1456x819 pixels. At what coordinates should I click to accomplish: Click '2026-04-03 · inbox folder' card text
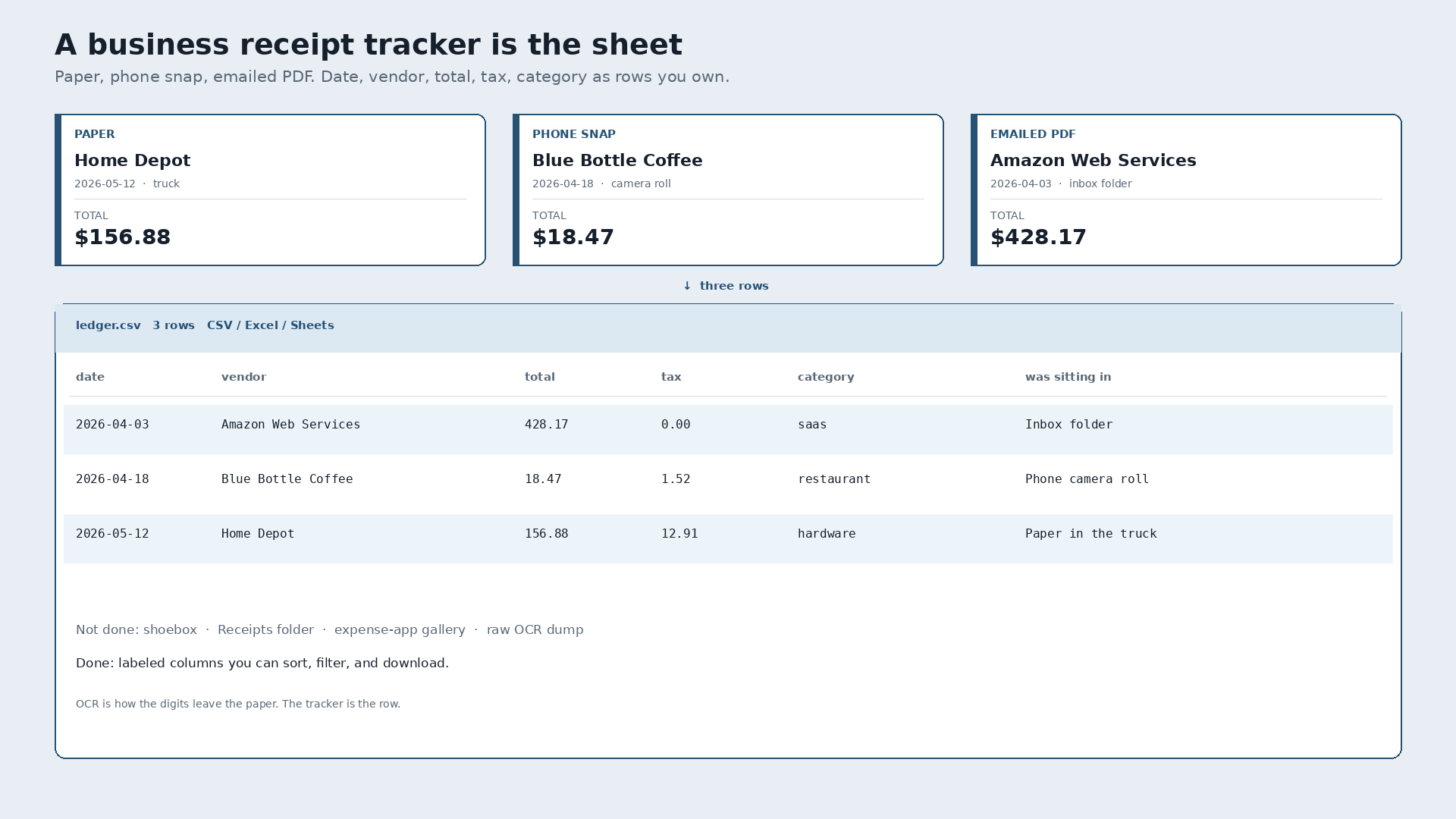tap(1061, 184)
